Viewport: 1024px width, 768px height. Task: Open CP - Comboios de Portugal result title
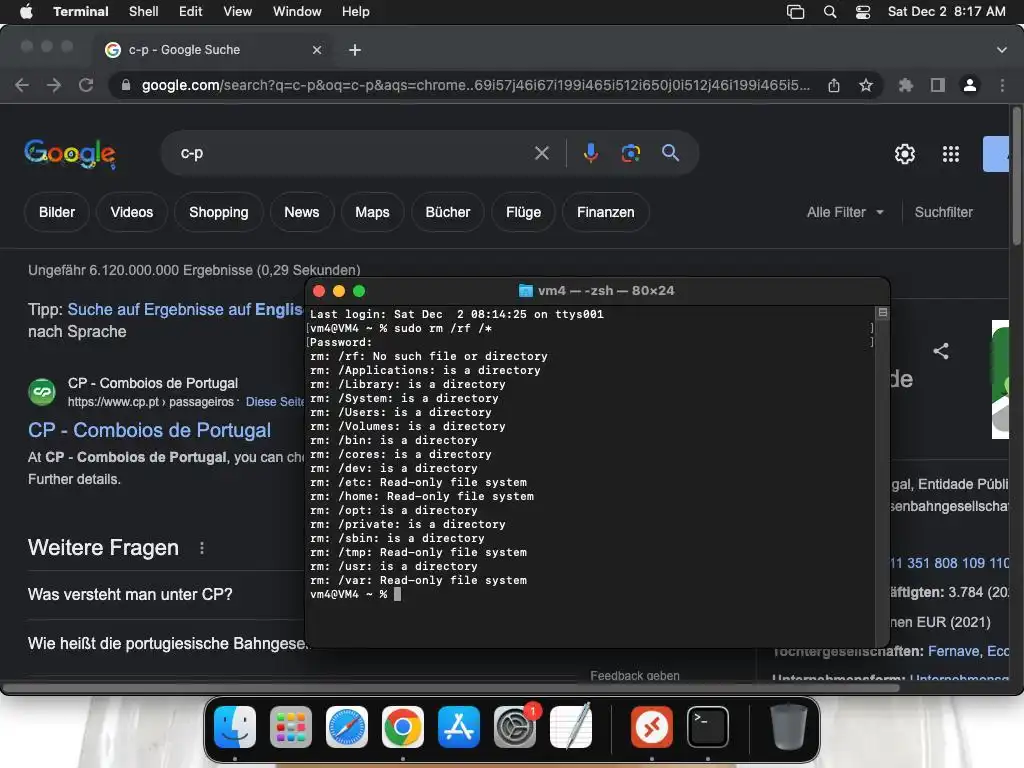coord(150,430)
